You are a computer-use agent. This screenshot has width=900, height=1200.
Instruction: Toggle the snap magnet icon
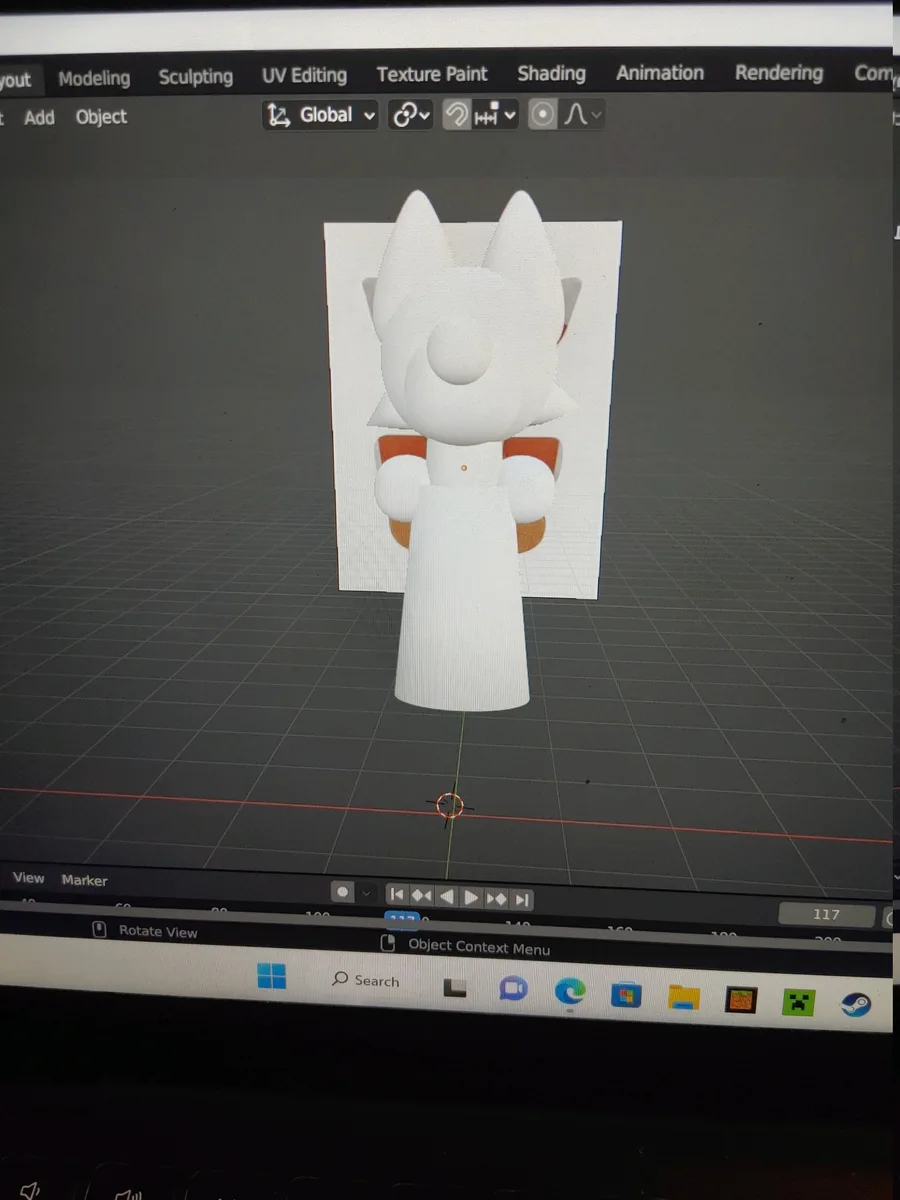455,115
